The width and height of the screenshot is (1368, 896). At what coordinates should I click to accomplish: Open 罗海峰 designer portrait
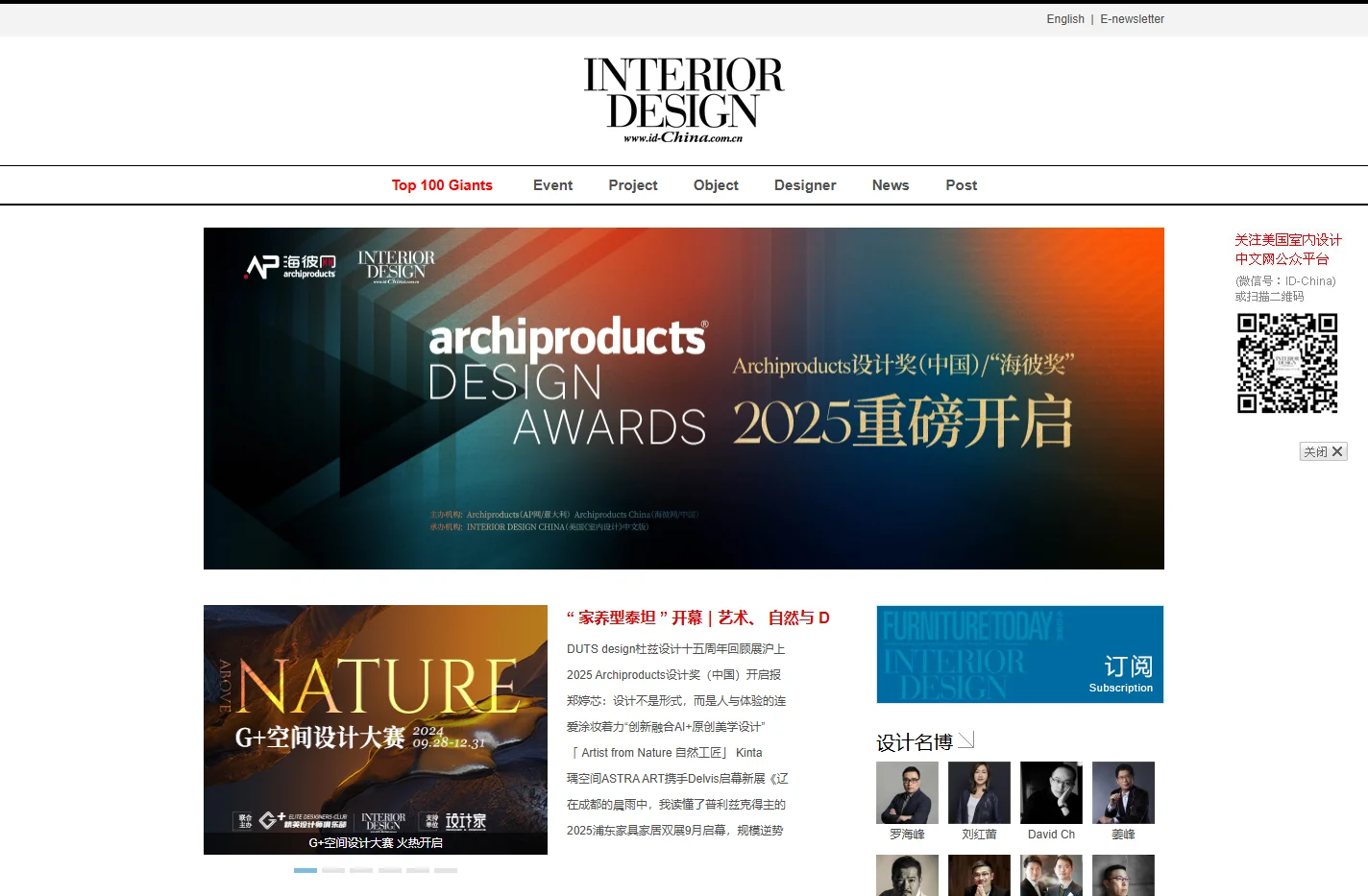pos(907,793)
